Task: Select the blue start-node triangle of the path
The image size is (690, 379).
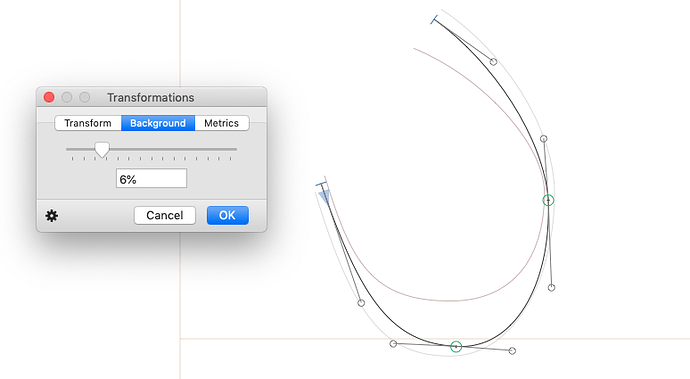Action: (x=324, y=196)
